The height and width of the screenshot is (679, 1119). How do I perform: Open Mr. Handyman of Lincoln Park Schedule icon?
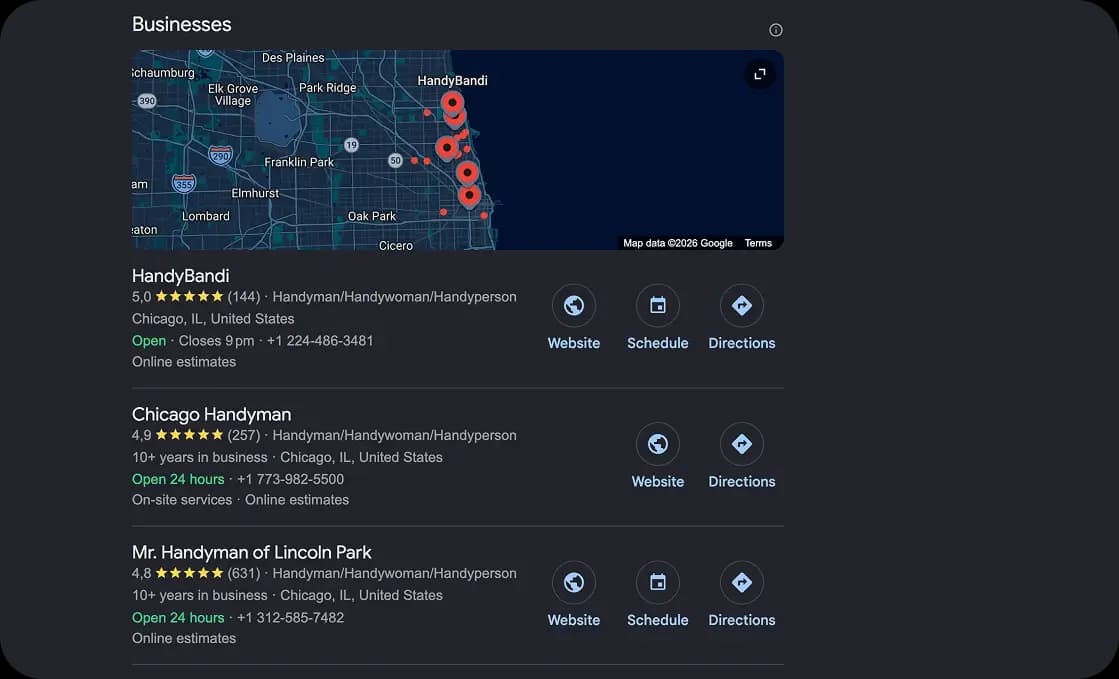click(658, 583)
